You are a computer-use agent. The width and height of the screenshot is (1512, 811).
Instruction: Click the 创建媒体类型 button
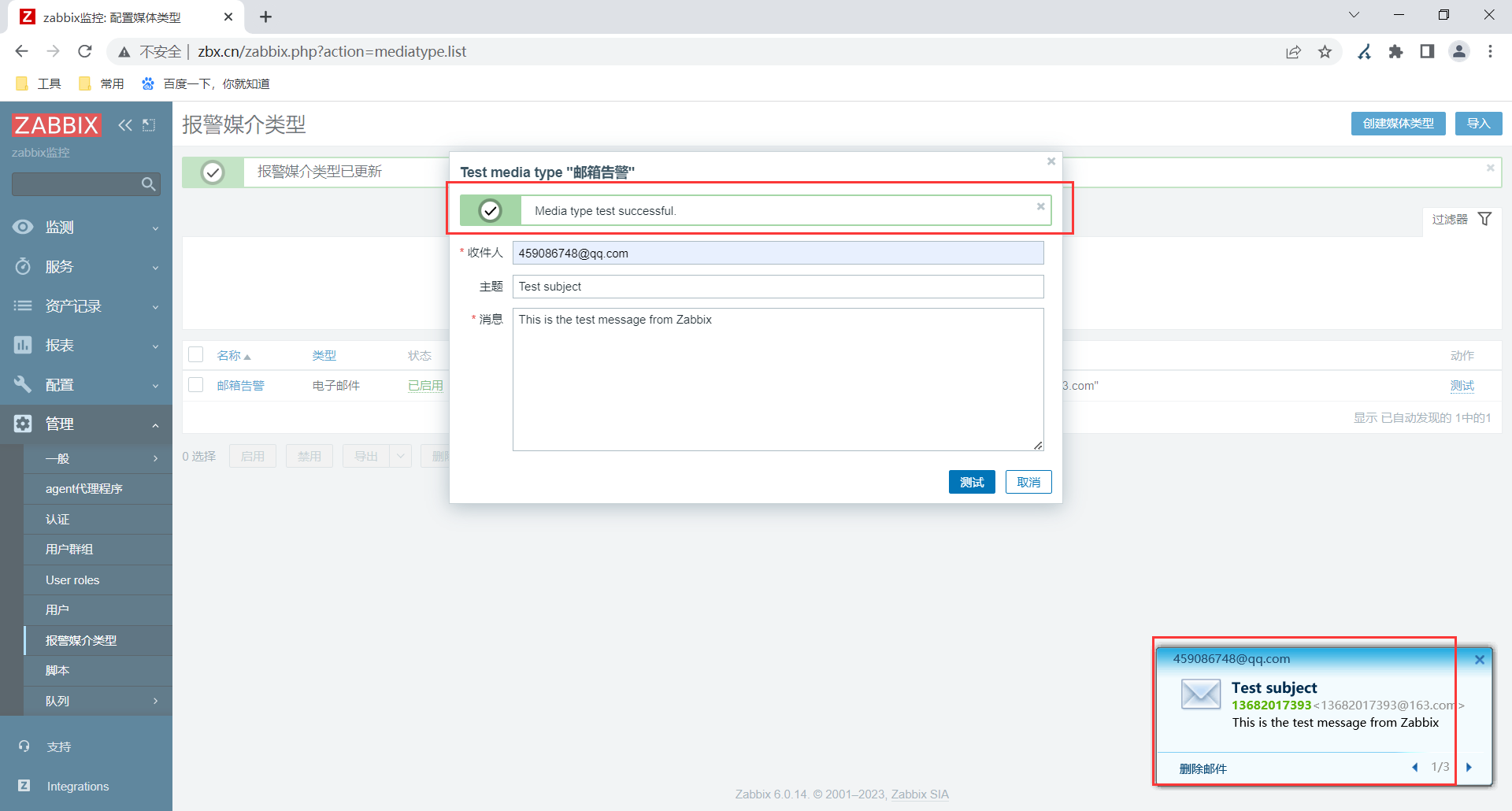[x=1399, y=124]
